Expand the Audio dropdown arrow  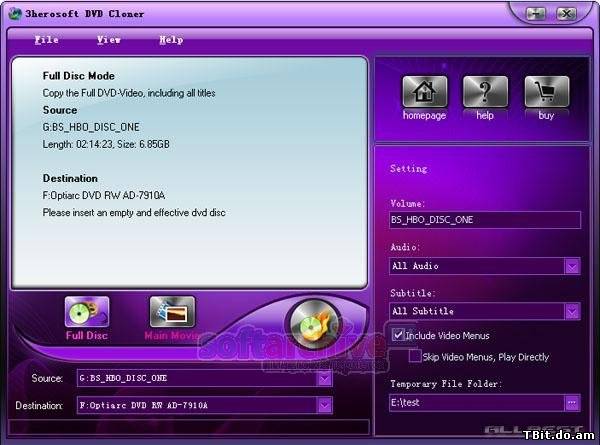click(572, 266)
